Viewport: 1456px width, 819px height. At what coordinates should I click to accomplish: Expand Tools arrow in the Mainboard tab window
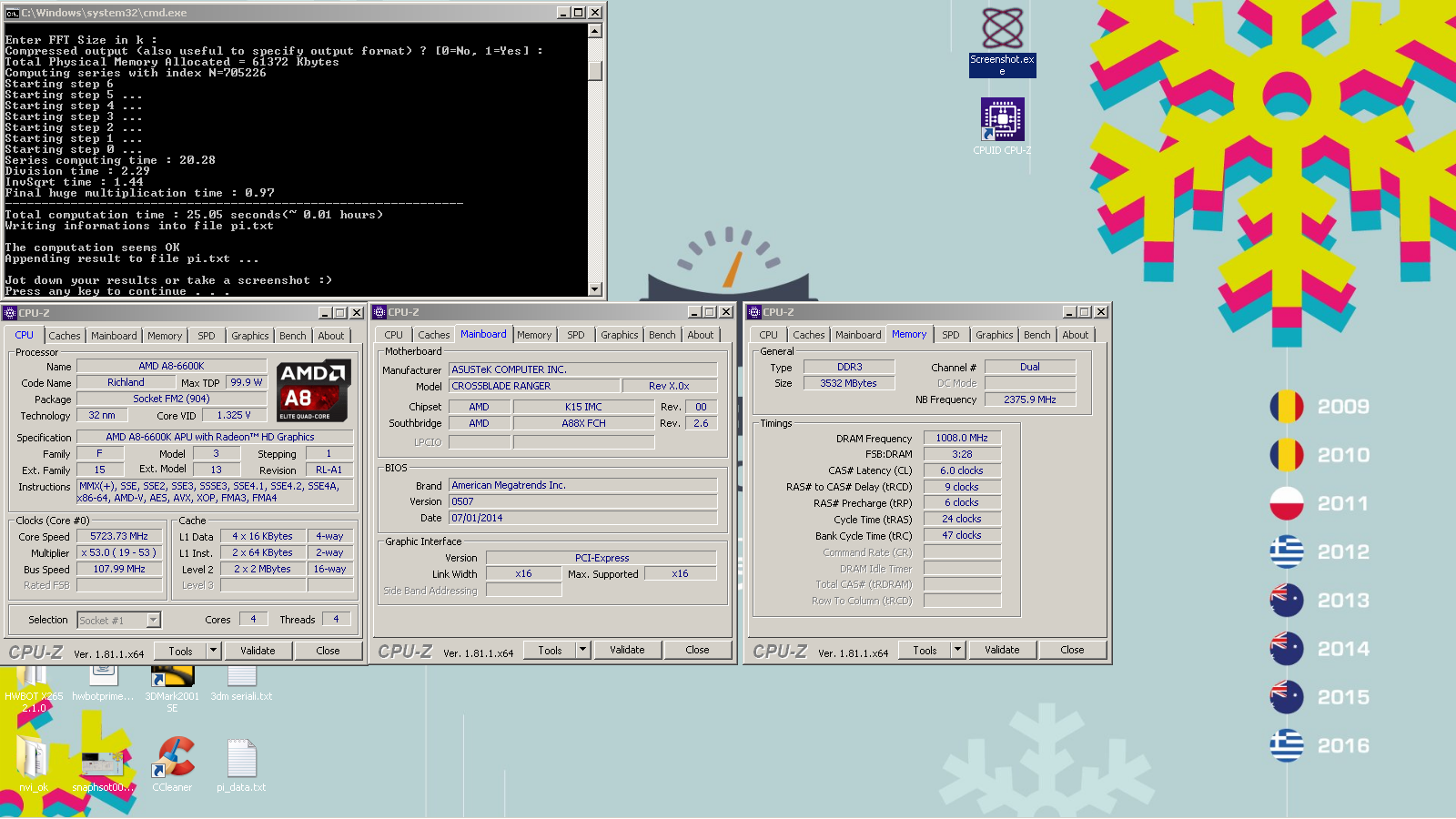(x=582, y=650)
